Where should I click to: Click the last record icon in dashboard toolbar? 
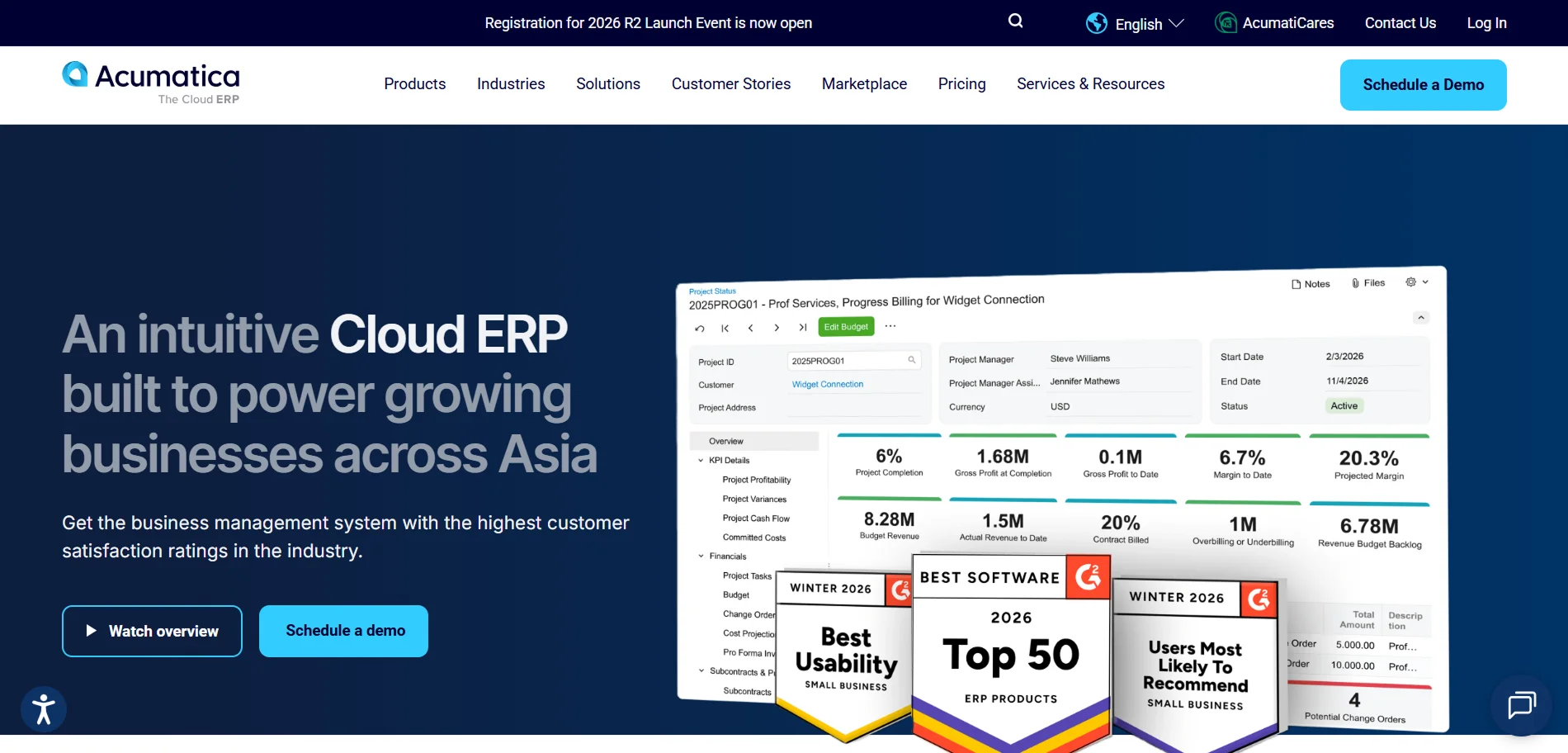point(802,328)
